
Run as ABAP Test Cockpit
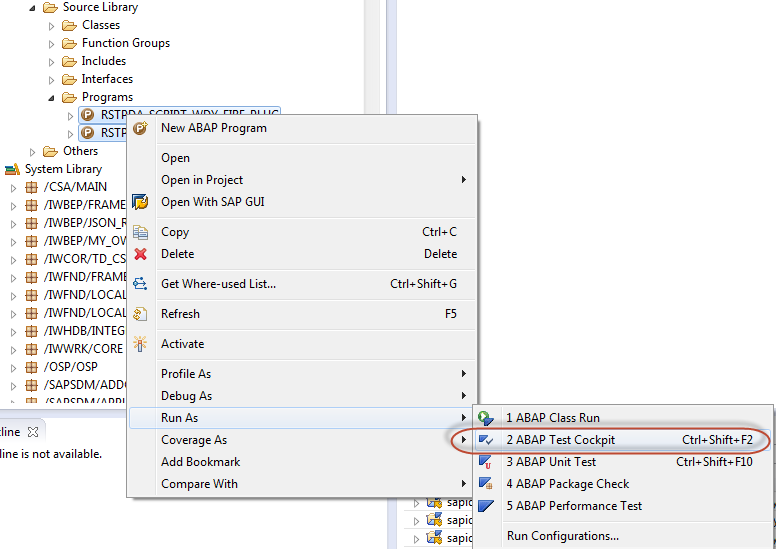623,440
